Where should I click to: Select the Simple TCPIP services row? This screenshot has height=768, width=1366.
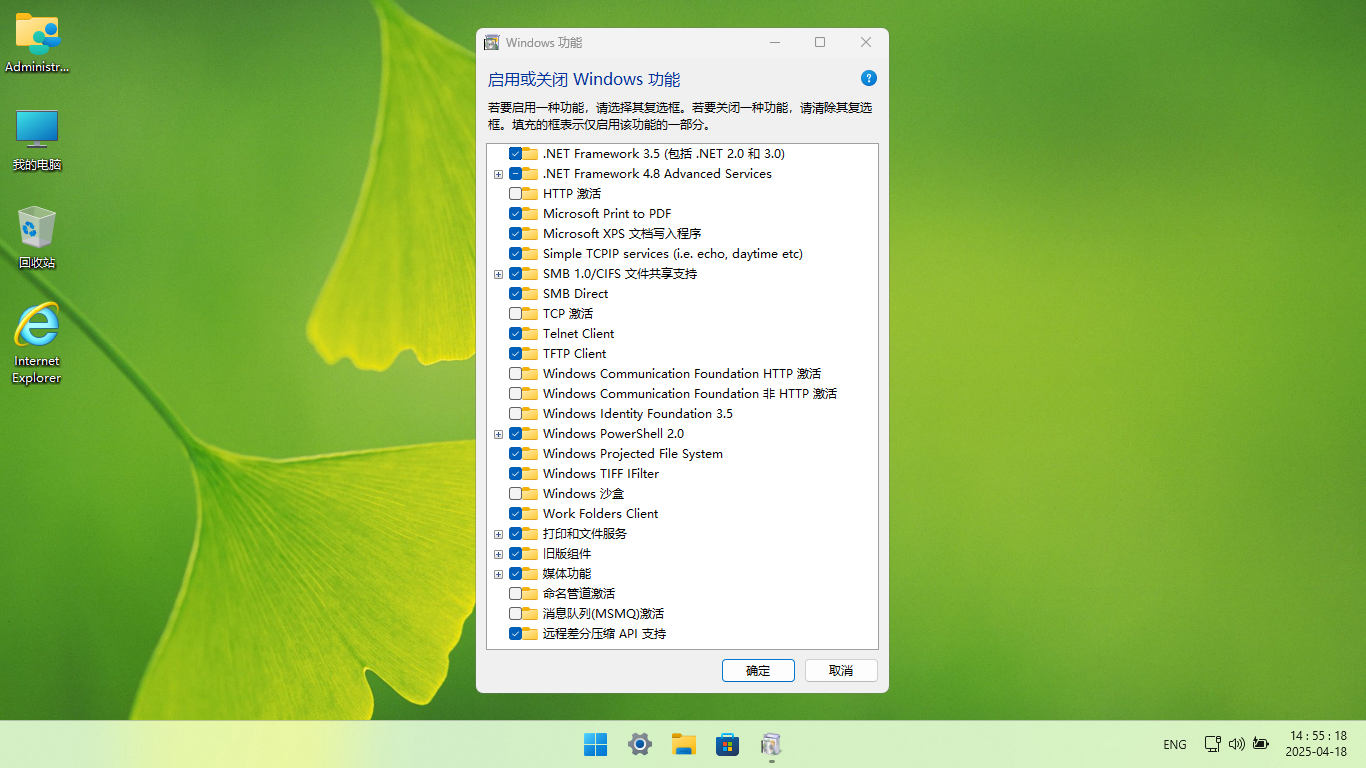coord(673,253)
